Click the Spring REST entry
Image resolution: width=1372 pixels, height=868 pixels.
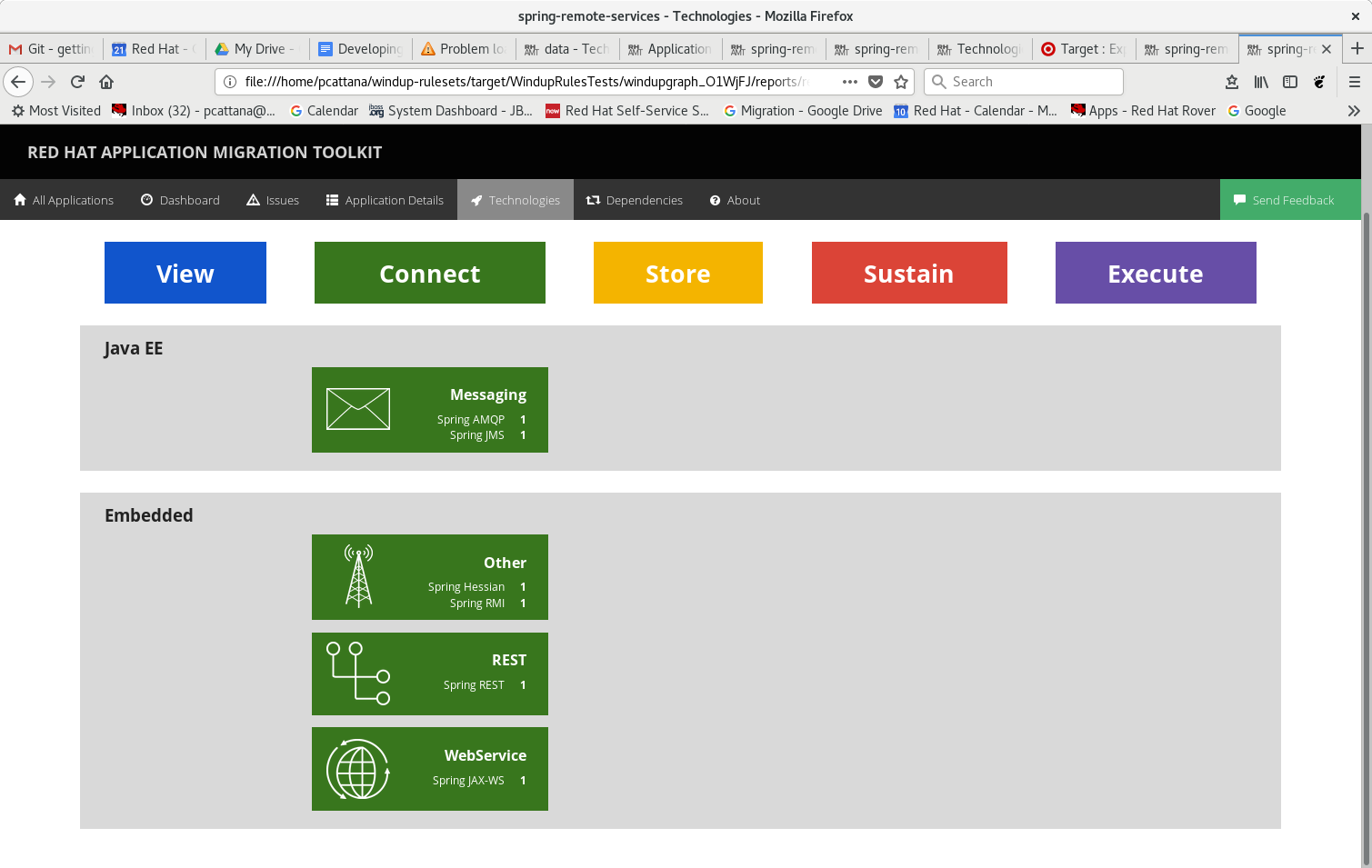pos(474,685)
